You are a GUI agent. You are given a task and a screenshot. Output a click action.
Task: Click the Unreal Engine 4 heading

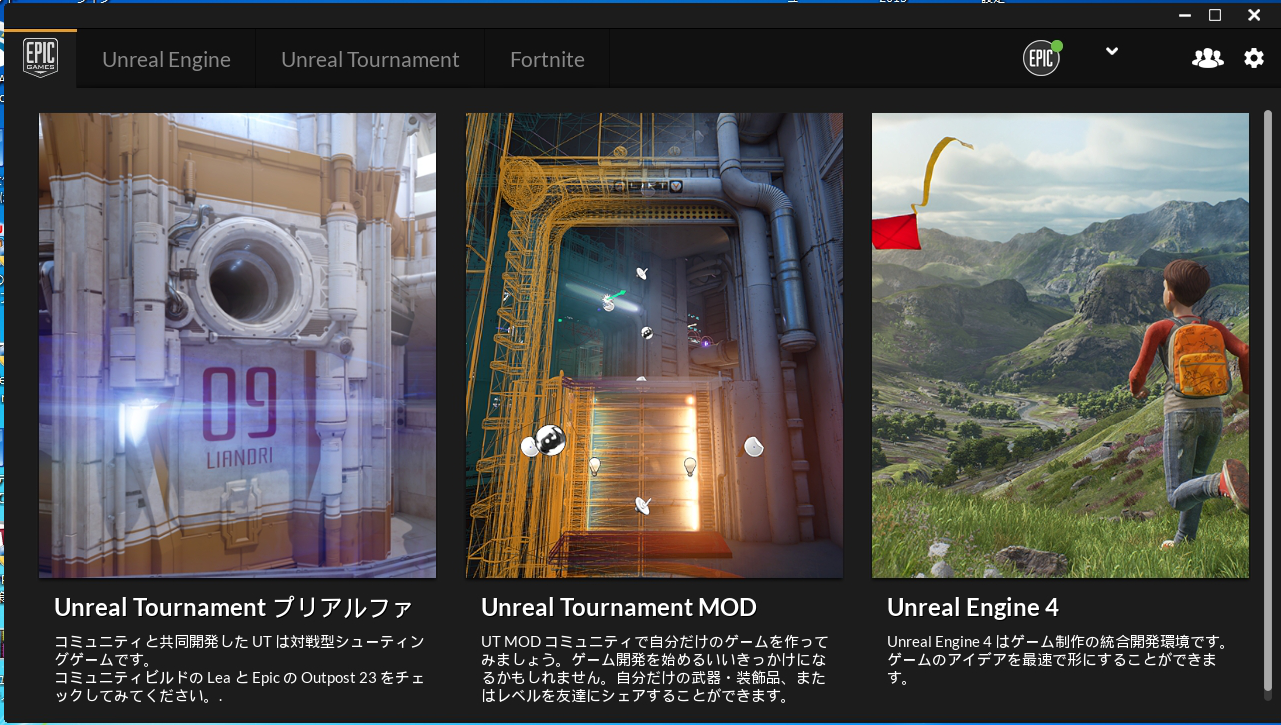[973, 607]
